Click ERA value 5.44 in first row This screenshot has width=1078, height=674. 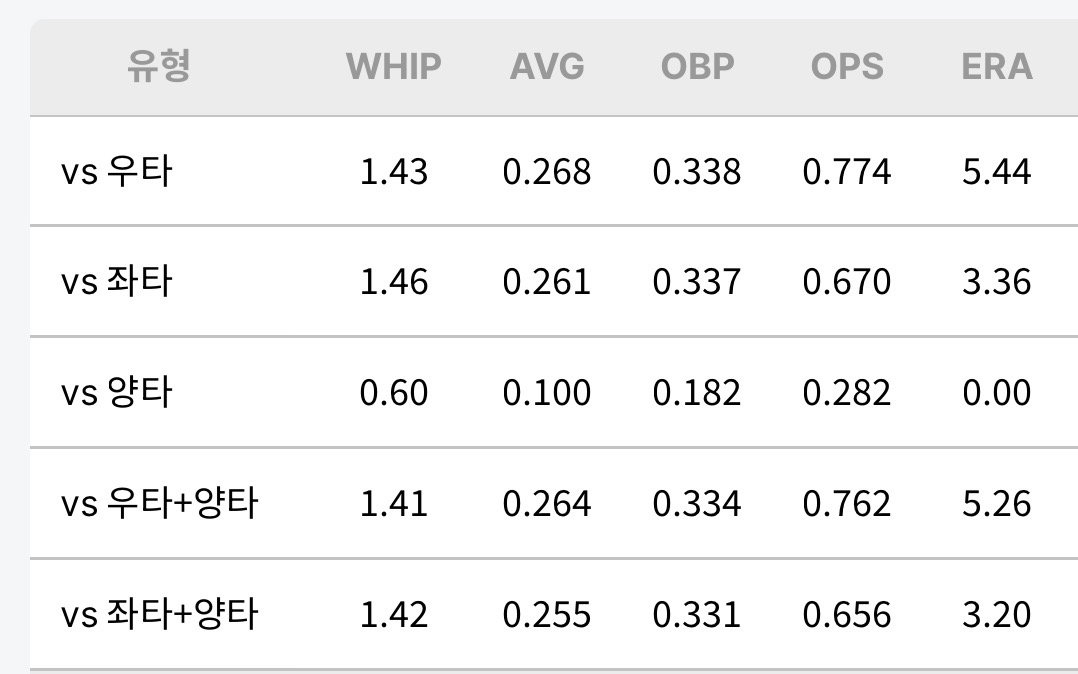click(x=997, y=172)
